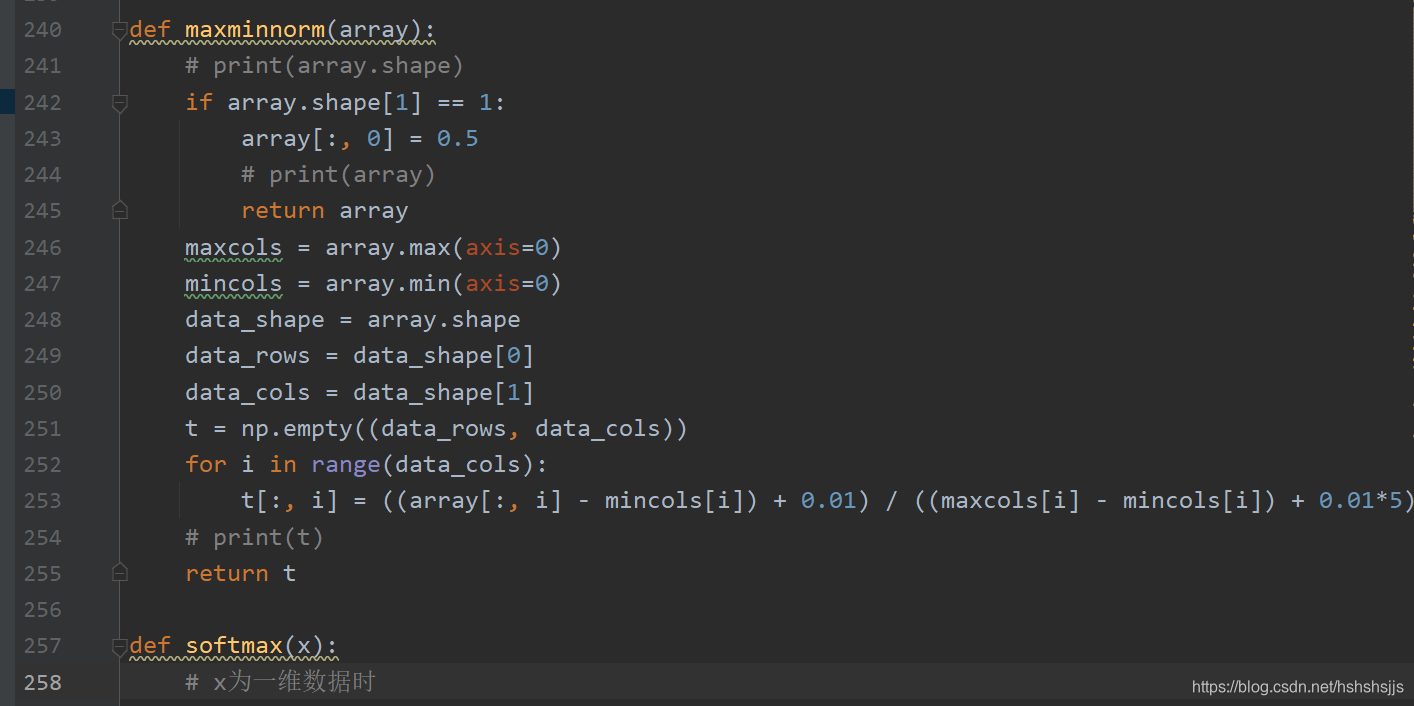
Task: Click the '# print(t)' comment
Action: [x=254, y=538]
